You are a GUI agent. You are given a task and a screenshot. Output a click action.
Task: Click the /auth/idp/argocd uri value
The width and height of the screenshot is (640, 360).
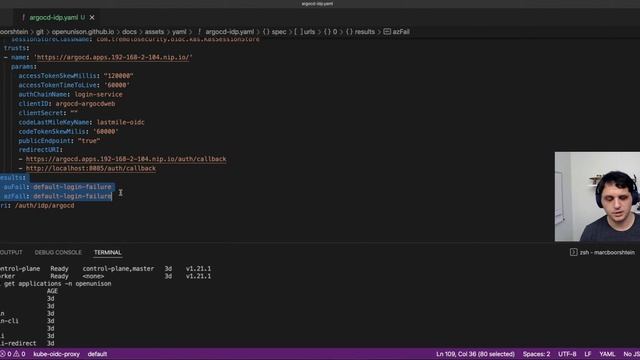click(44, 206)
